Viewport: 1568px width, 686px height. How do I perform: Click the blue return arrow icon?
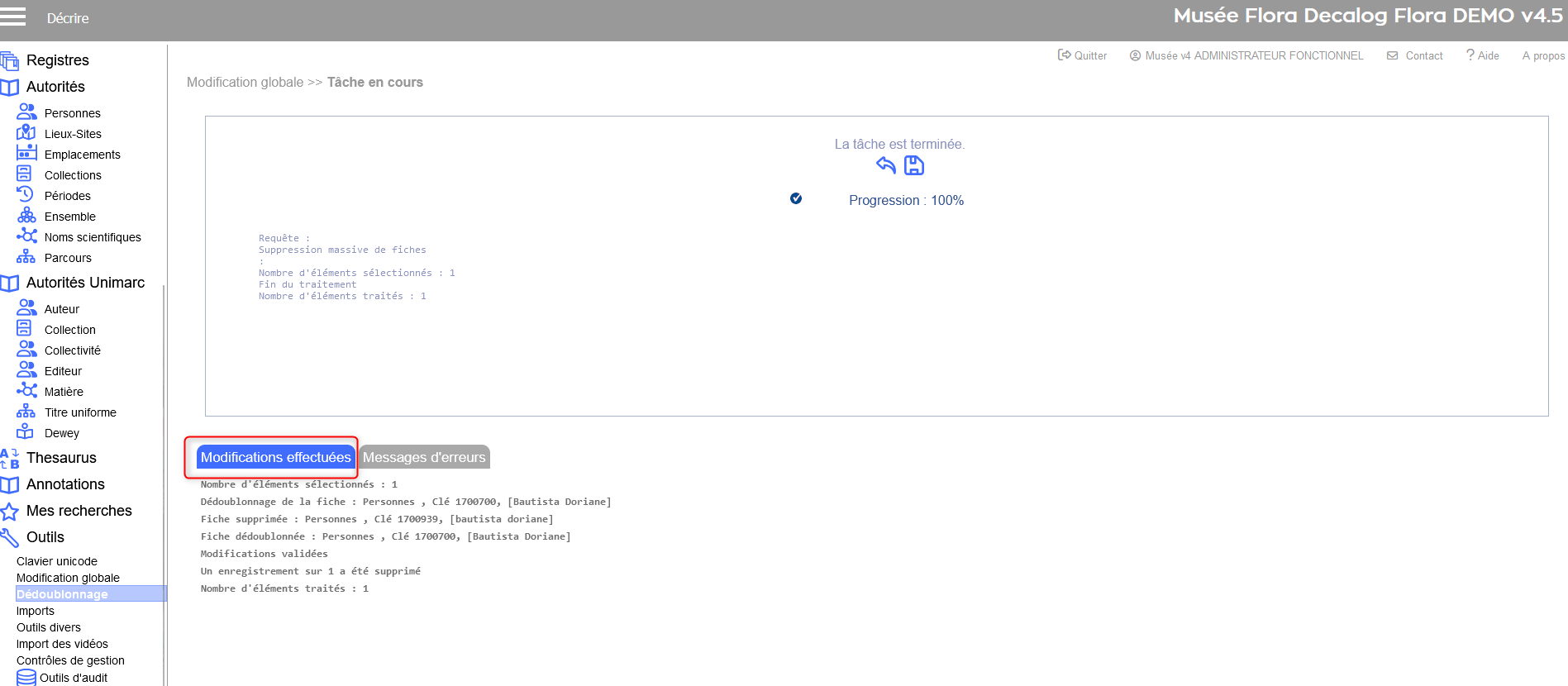click(x=885, y=165)
